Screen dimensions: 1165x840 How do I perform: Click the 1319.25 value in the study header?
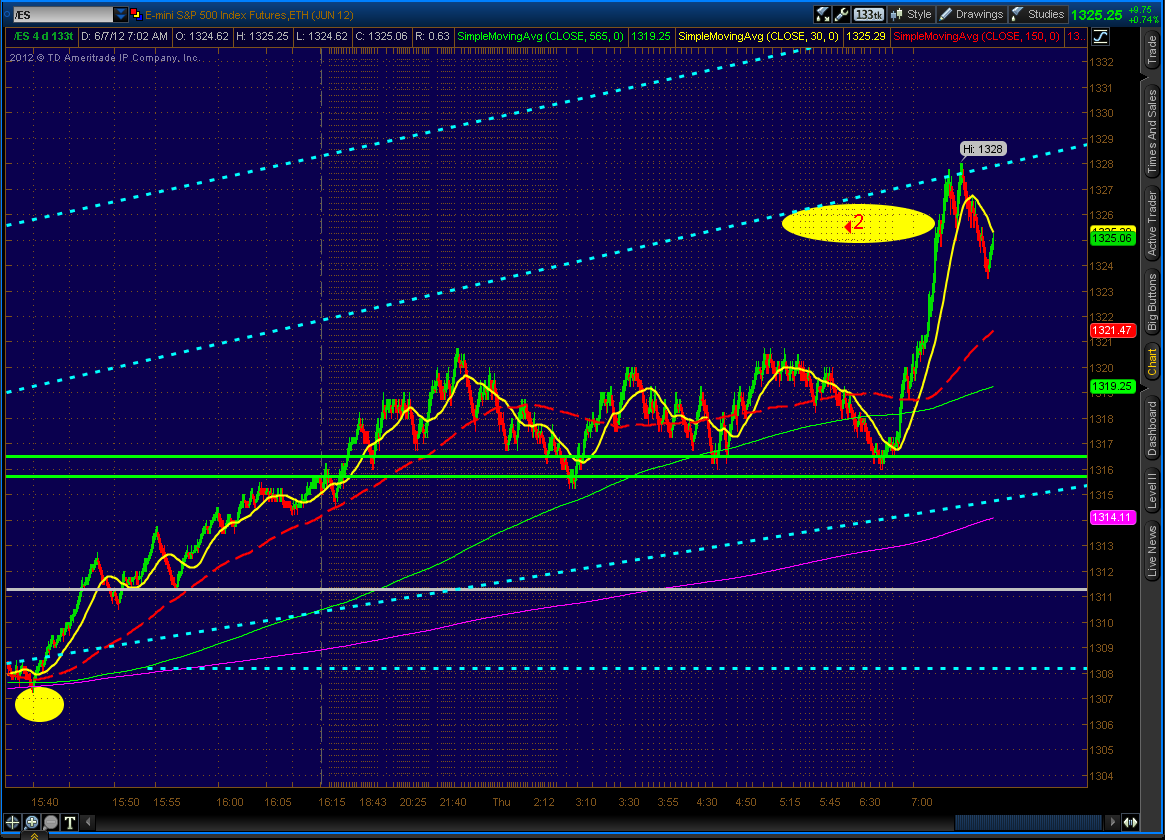pyautogui.click(x=650, y=36)
